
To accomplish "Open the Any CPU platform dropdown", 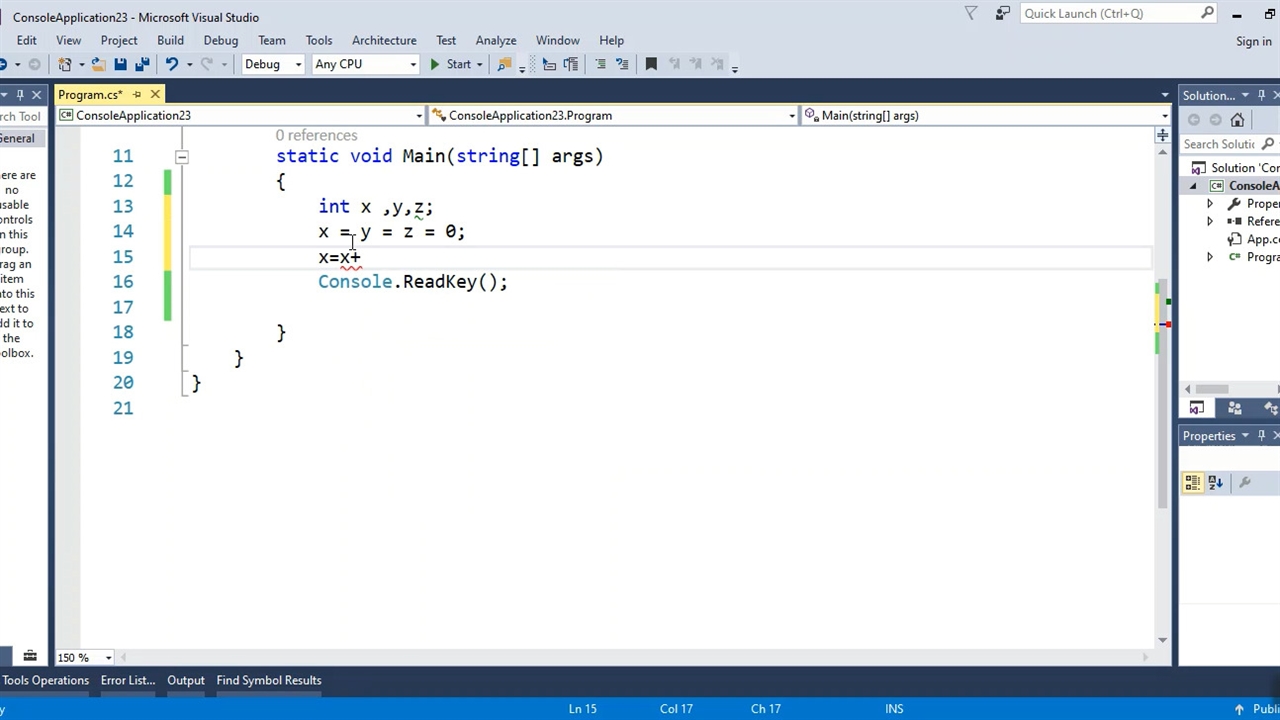I will click(365, 64).
